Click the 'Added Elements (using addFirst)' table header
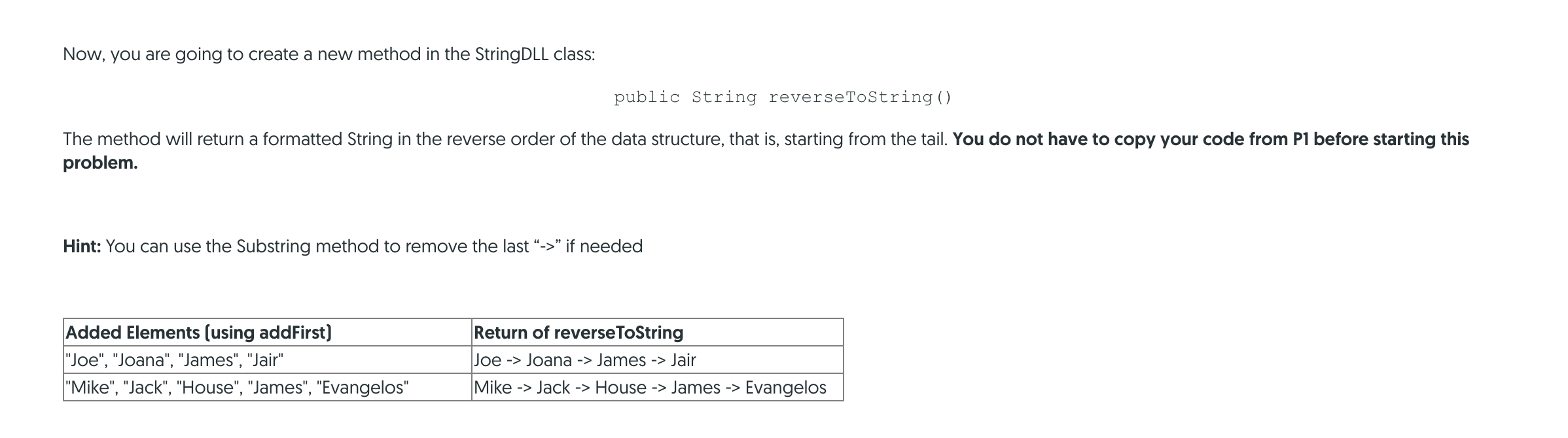 click(x=267, y=332)
